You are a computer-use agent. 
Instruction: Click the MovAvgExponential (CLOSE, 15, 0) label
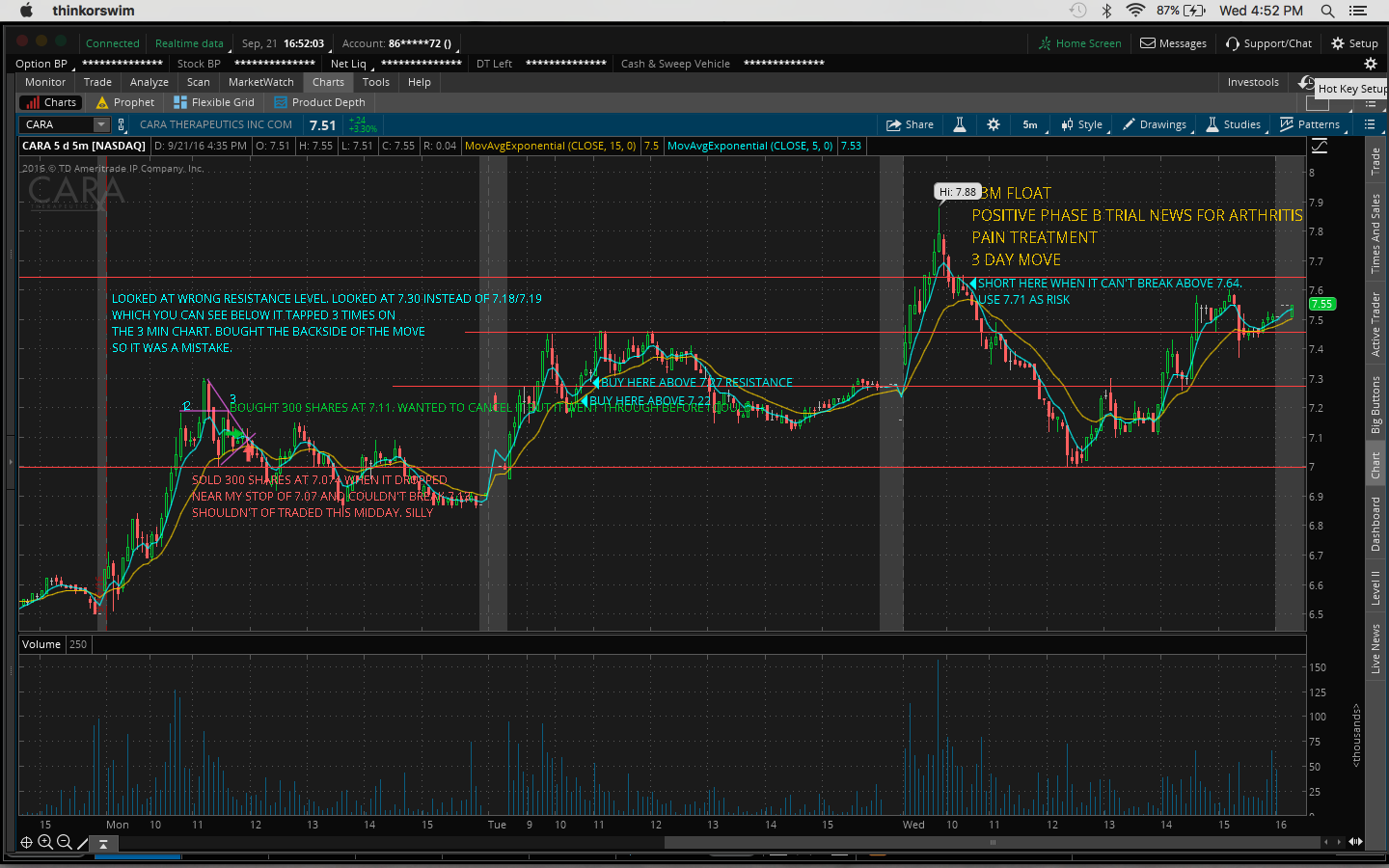click(x=551, y=146)
